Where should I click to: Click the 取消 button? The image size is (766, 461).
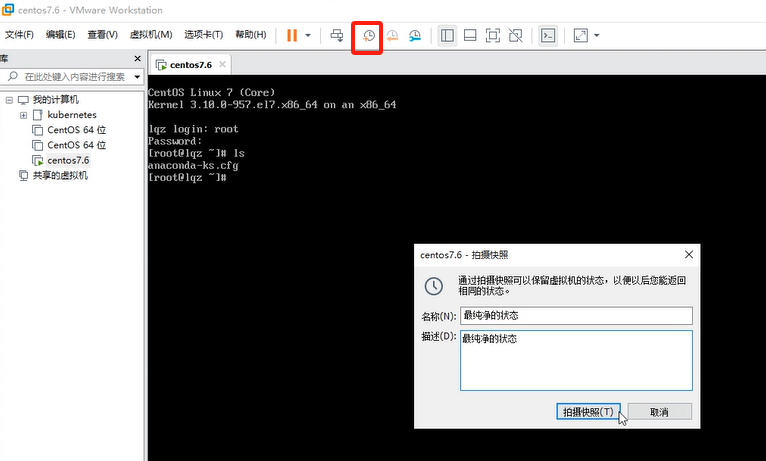[x=659, y=412]
